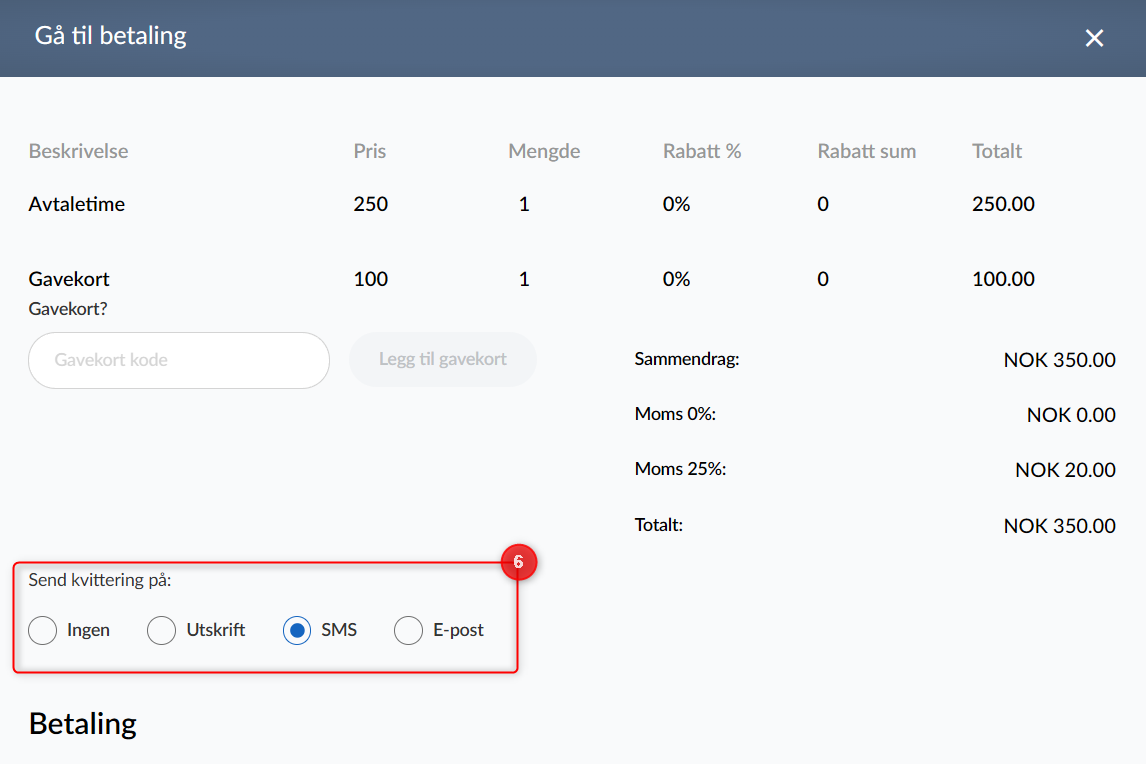Select the SMS receipt radio button

(297, 631)
